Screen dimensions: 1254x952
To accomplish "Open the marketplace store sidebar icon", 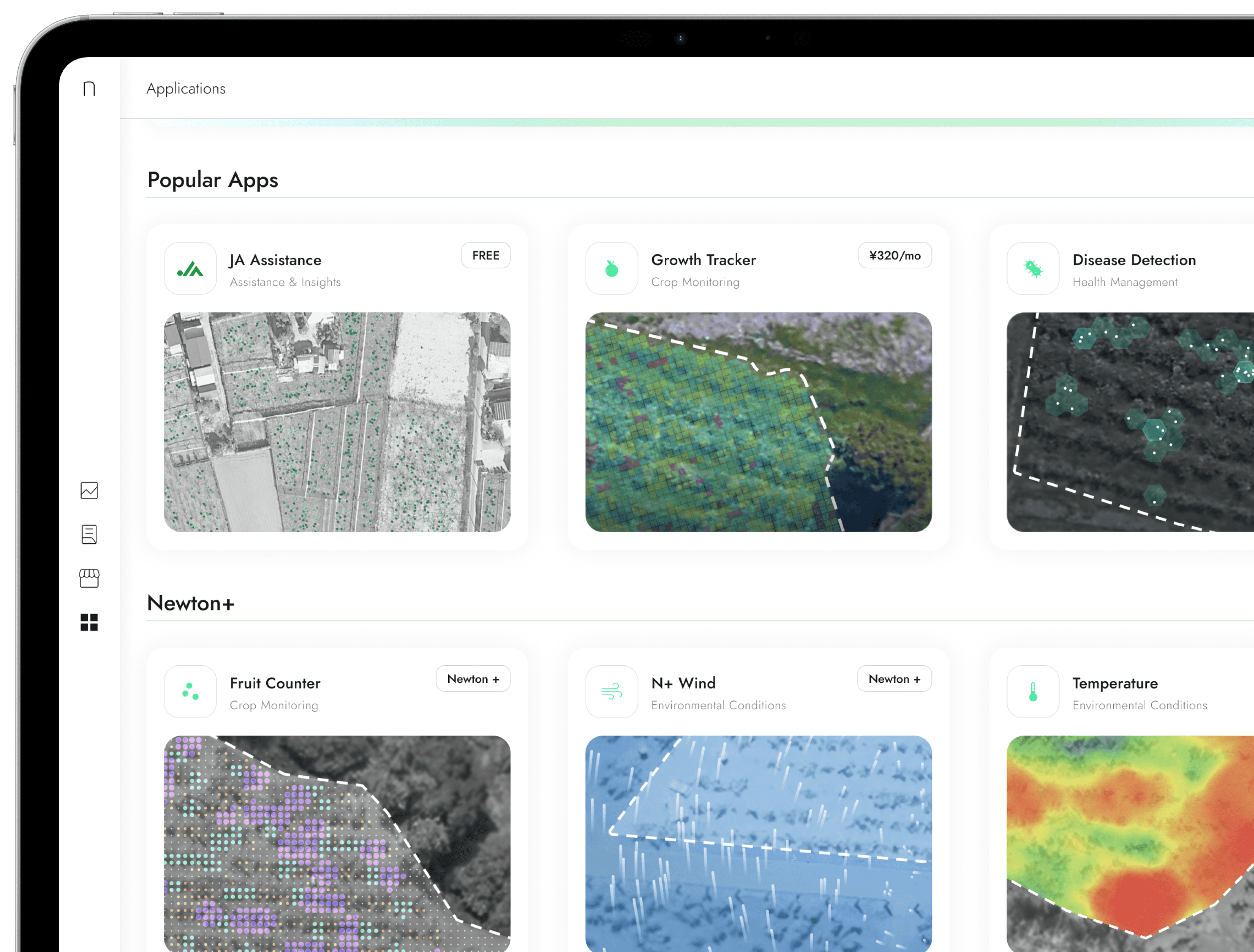I will 89,578.
